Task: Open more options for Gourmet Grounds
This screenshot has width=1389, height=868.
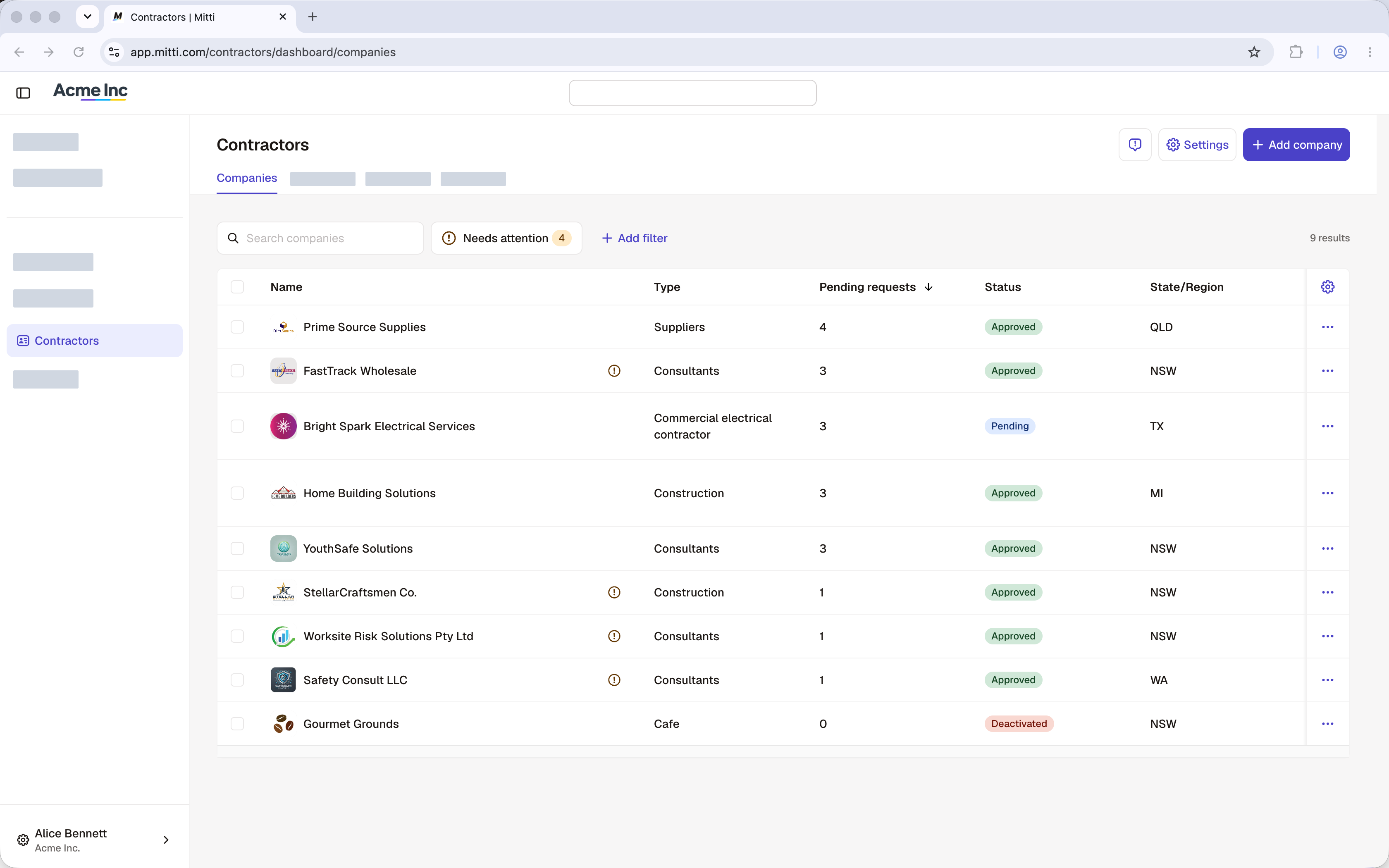Action: 1327,724
